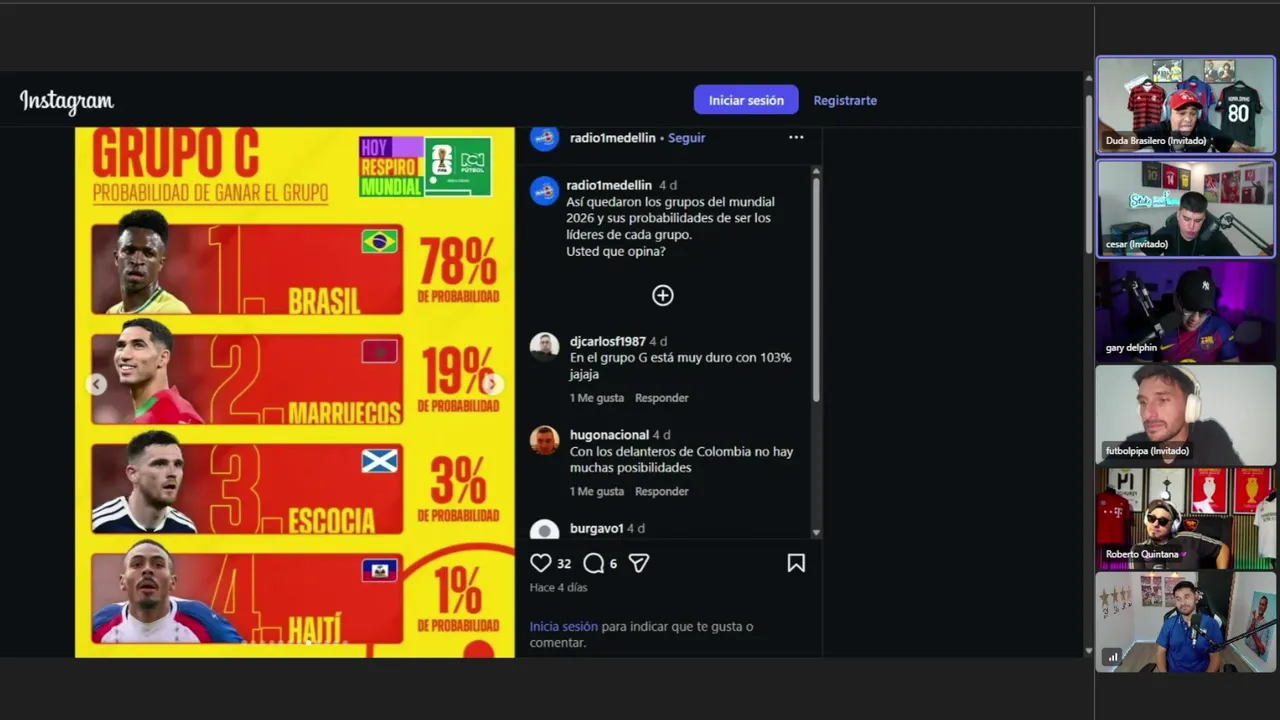Open djcarlosf1987 commenter avatar
Image resolution: width=1280 pixels, height=720 pixels.
point(544,347)
